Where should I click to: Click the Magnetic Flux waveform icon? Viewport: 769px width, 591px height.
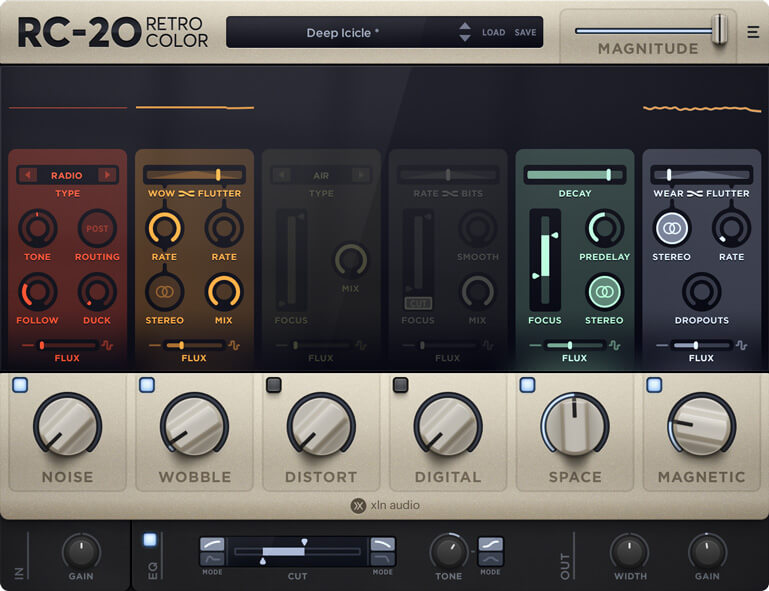742,345
